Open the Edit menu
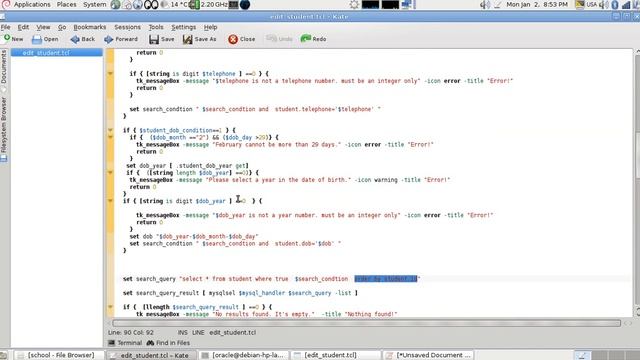 [x=23, y=27]
